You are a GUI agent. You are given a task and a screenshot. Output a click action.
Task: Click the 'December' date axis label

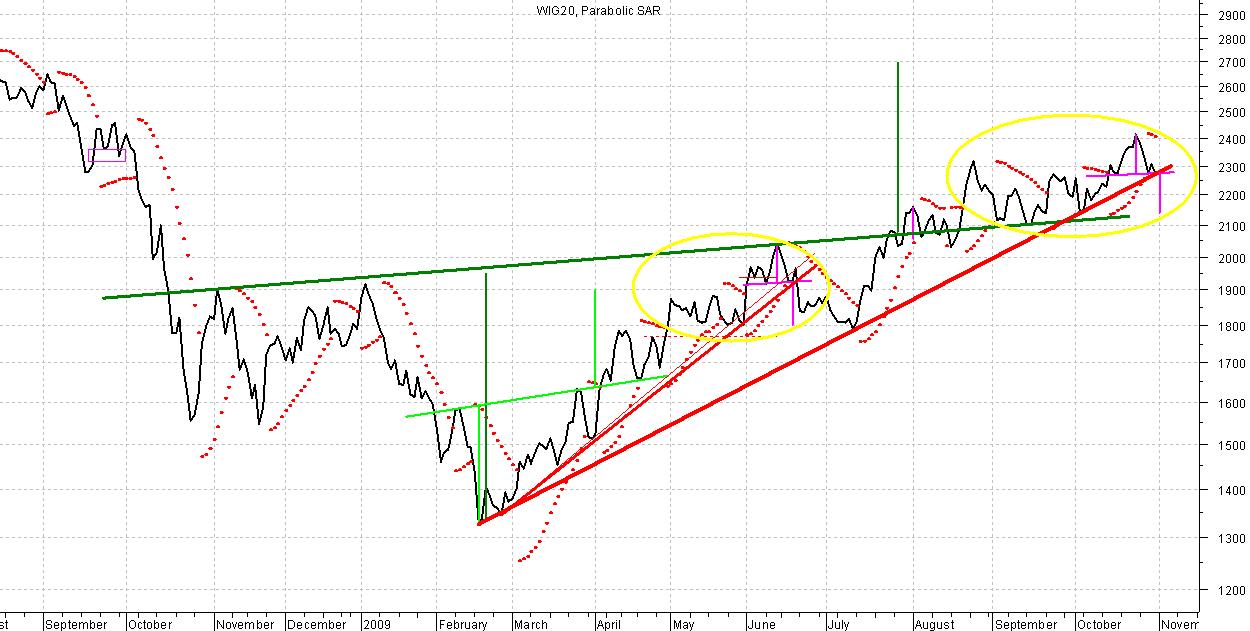316,624
